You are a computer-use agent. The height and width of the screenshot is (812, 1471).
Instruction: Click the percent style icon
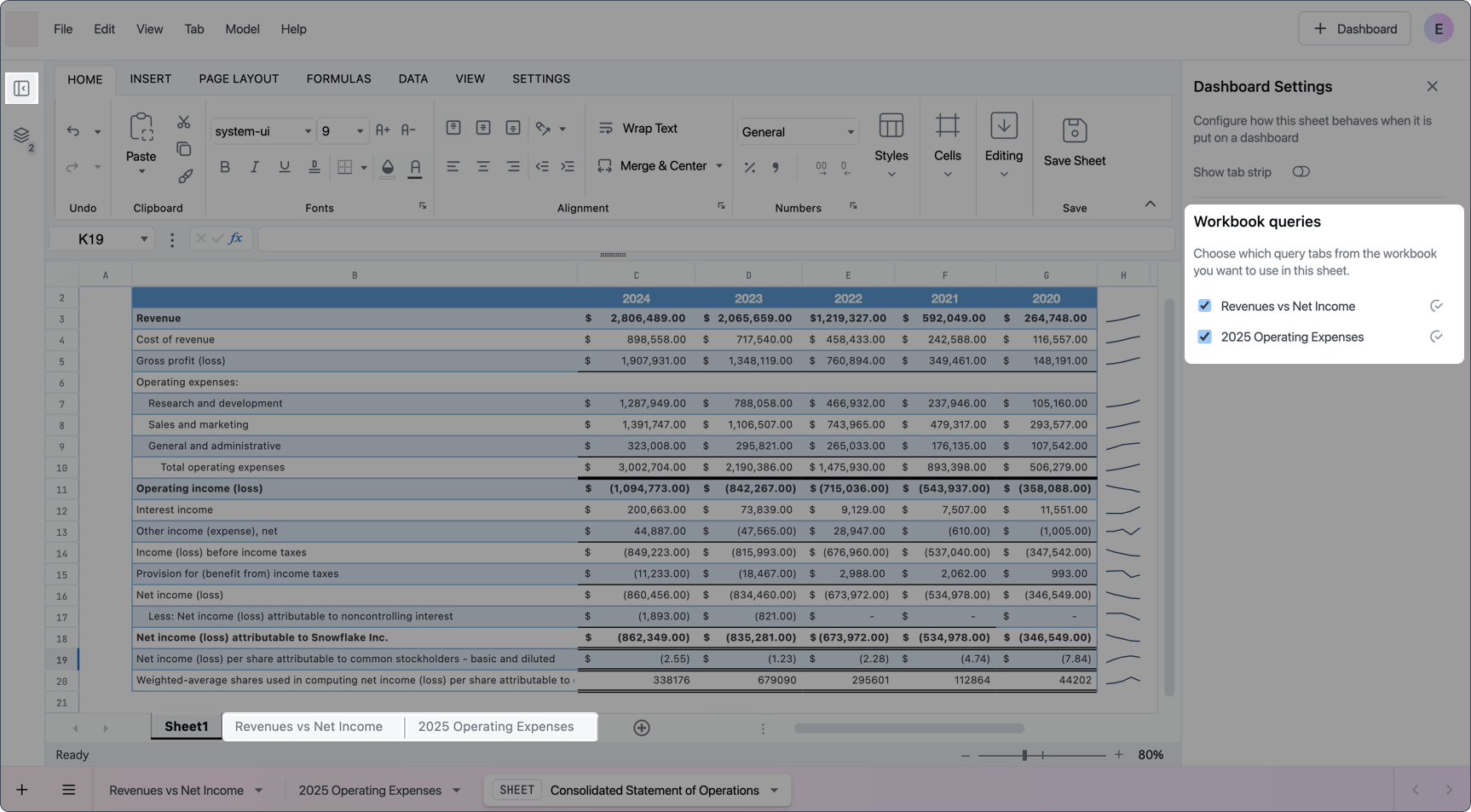tap(750, 168)
